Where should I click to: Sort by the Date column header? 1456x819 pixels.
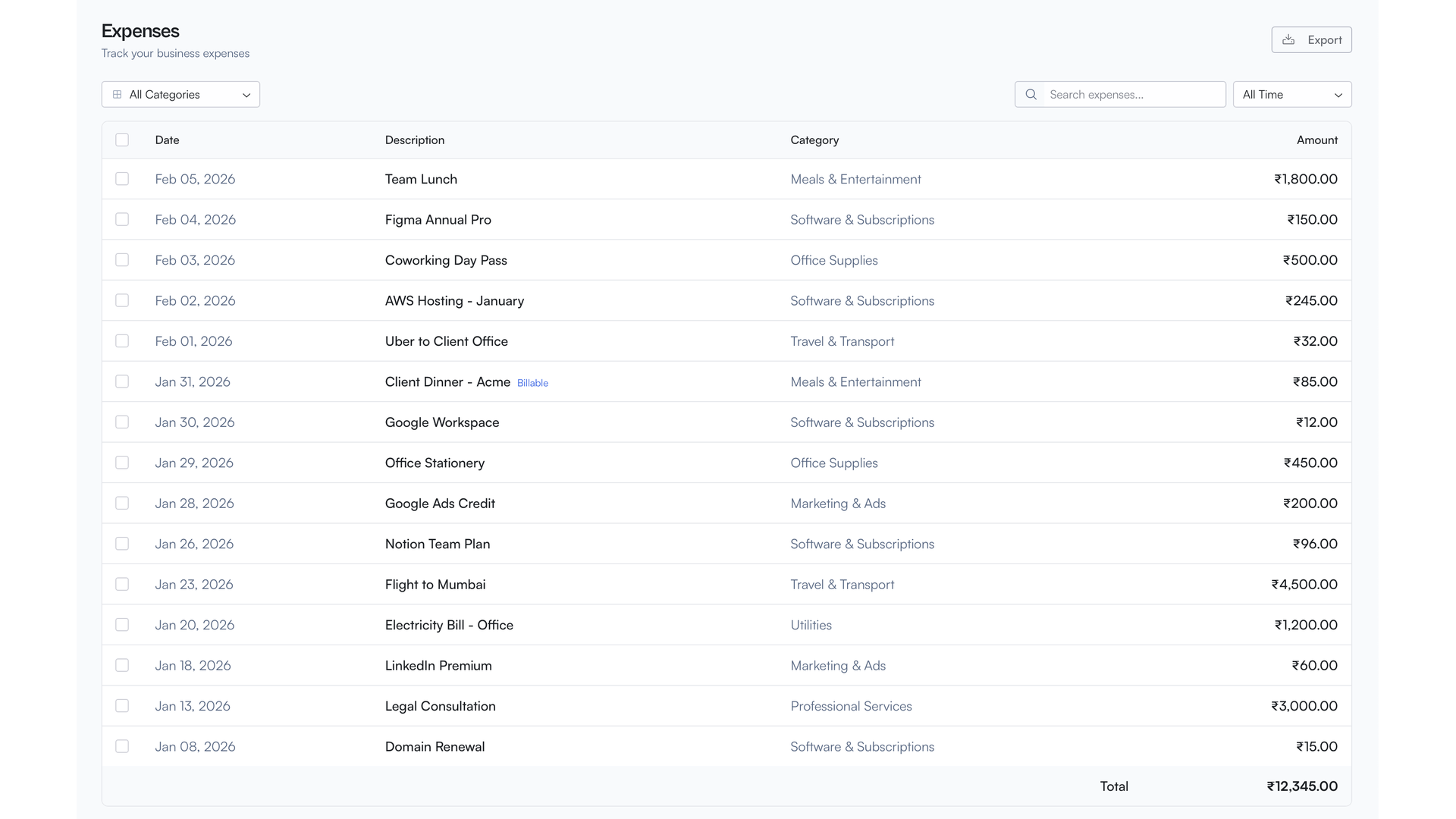tap(167, 140)
